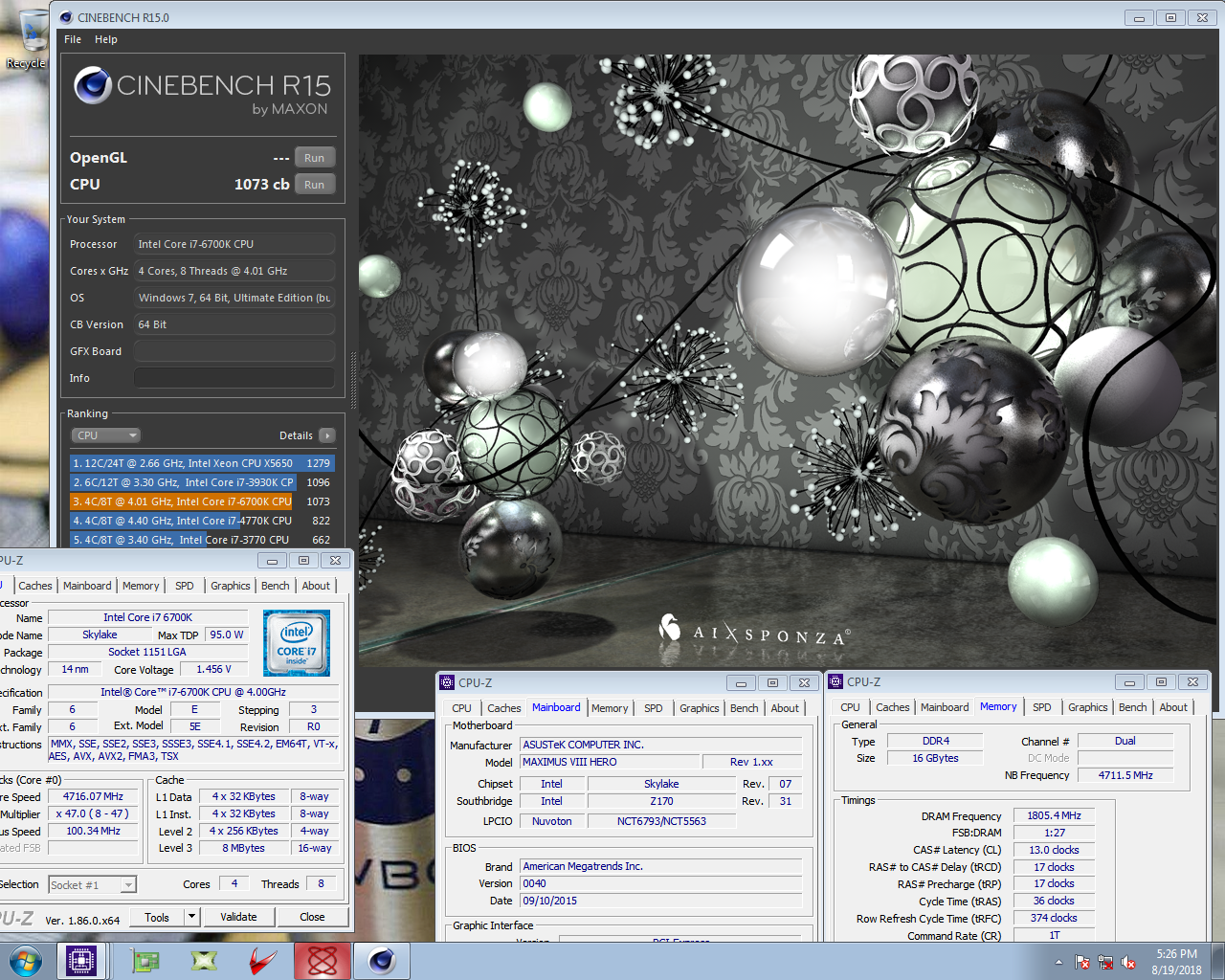Image resolution: width=1225 pixels, height=980 pixels.
Task: Open Graphics tab in right CPU-Z window
Action: point(1088,707)
